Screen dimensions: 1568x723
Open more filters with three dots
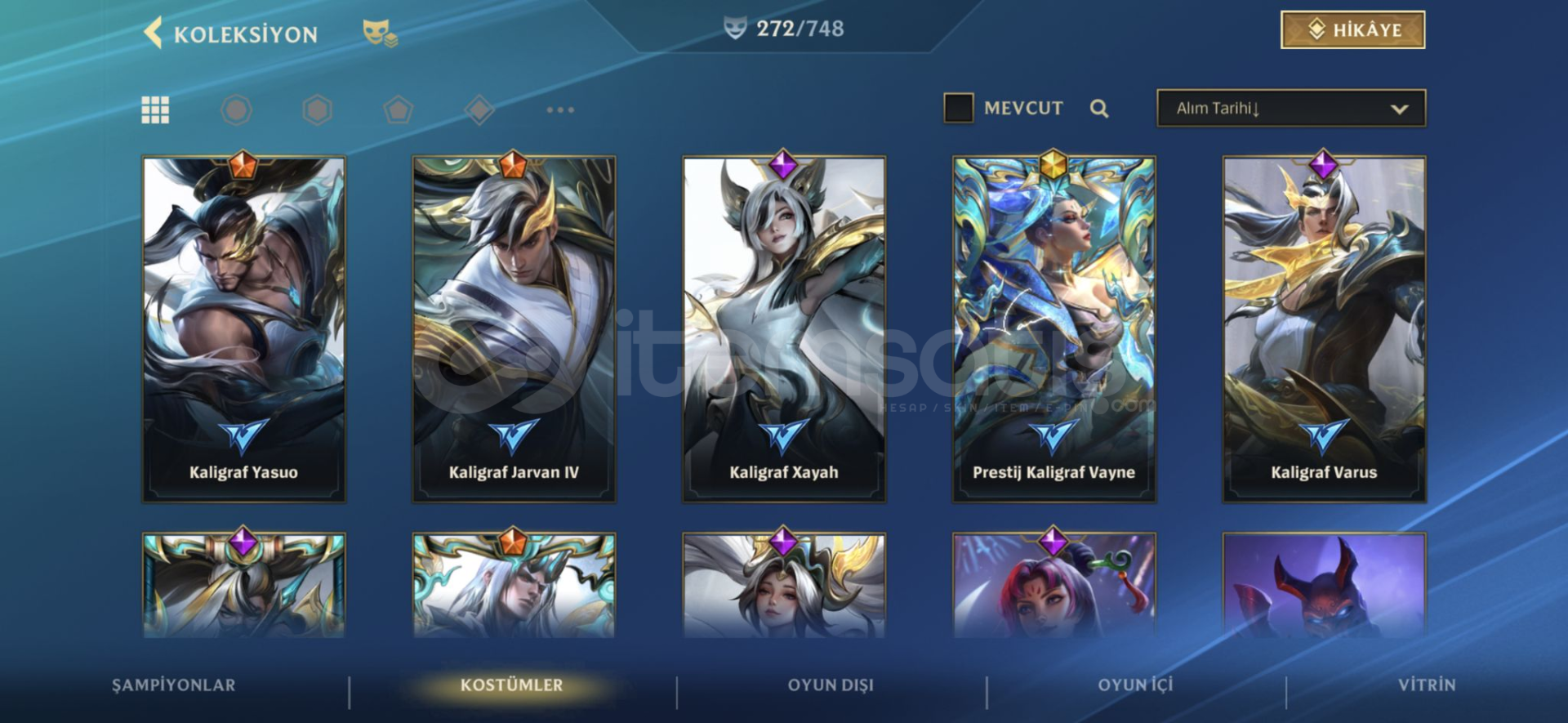click(x=560, y=109)
